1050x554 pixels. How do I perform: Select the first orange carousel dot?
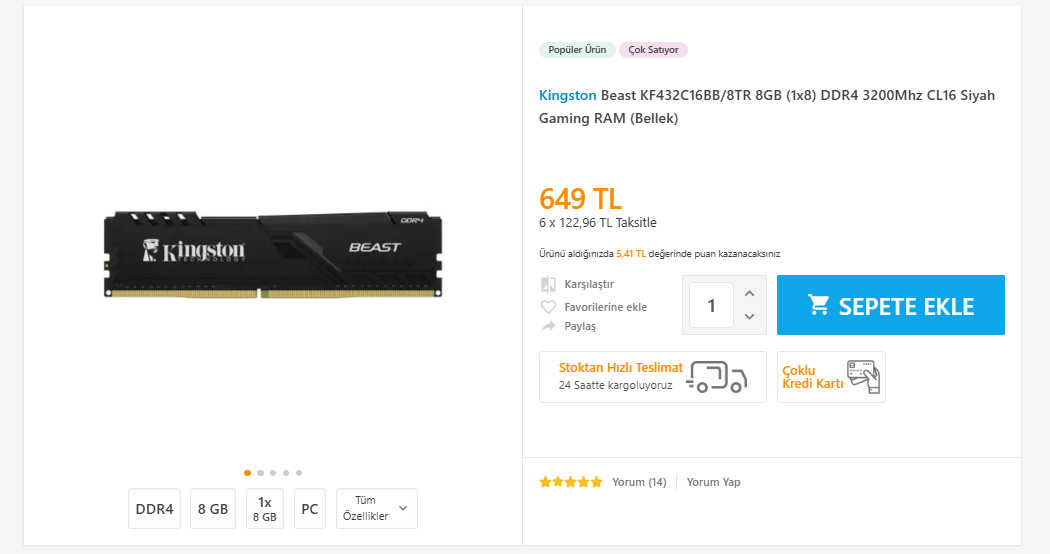point(247,472)
